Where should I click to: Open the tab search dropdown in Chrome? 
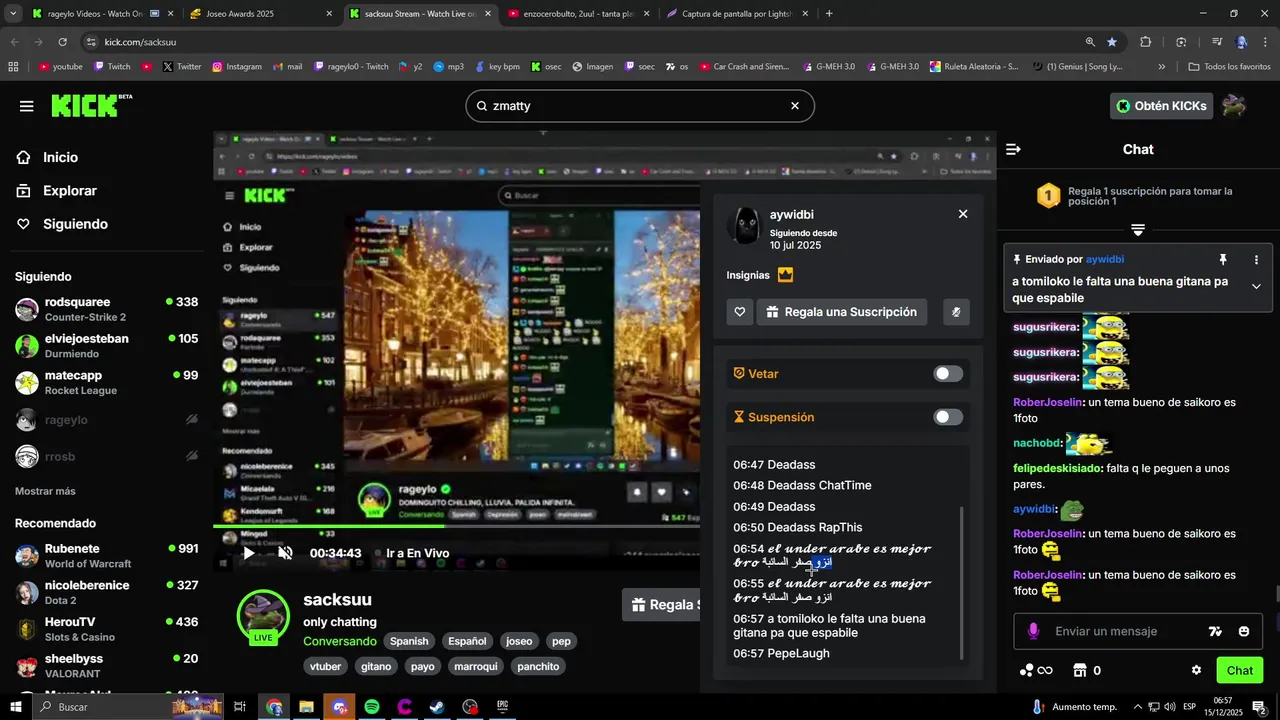[12, 14]
